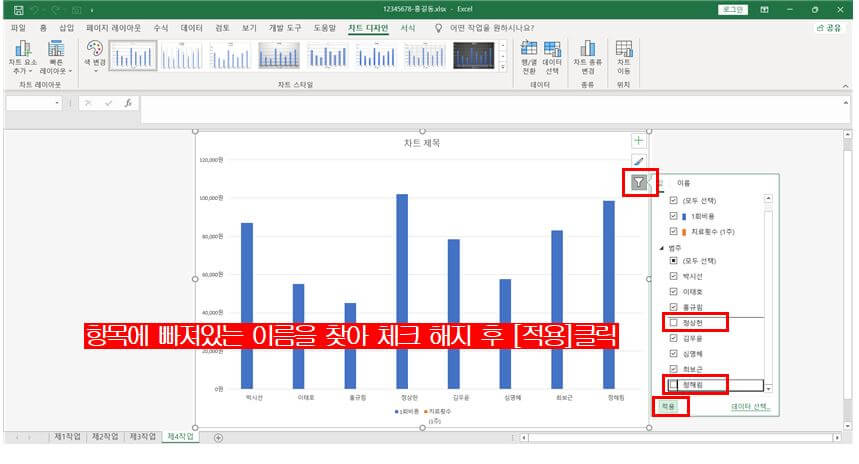
Task: Toggle the 1회비용 series checkbox
Action: pyautogui.click(x=673, y=216)
